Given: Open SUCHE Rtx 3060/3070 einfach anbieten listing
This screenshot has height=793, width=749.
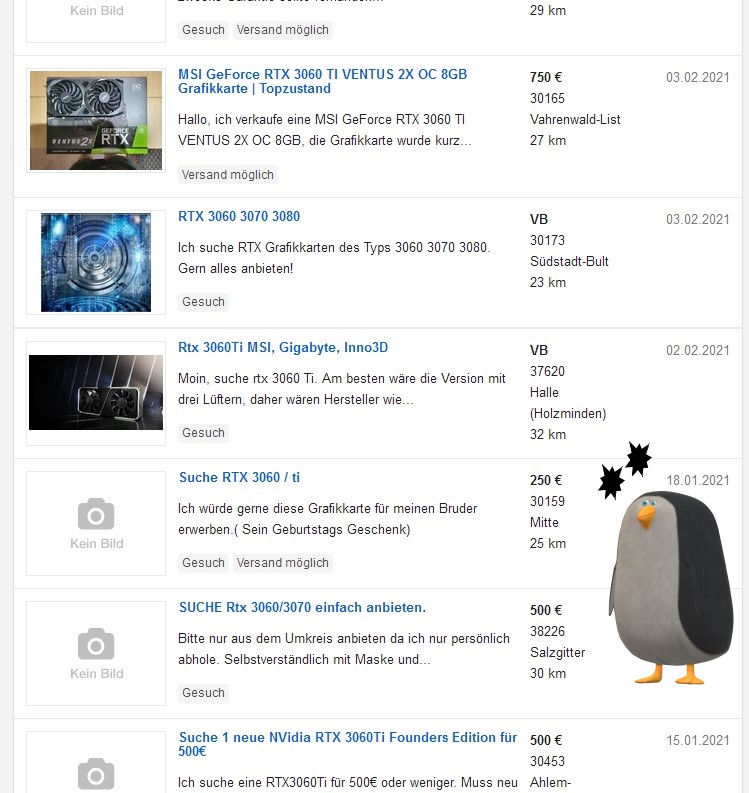Looking at the screenshot, I should [x=302, y=607].
